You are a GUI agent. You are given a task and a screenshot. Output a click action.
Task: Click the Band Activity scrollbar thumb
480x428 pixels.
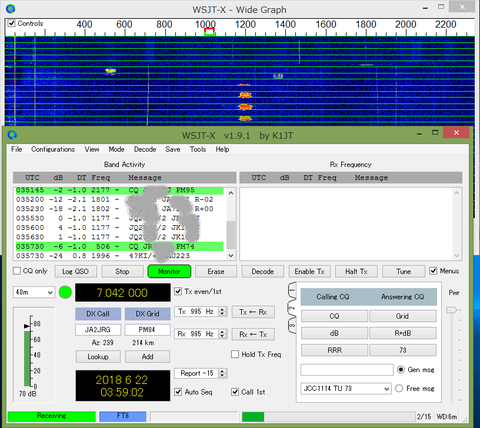pyautogui.click(x=231, y=235)
